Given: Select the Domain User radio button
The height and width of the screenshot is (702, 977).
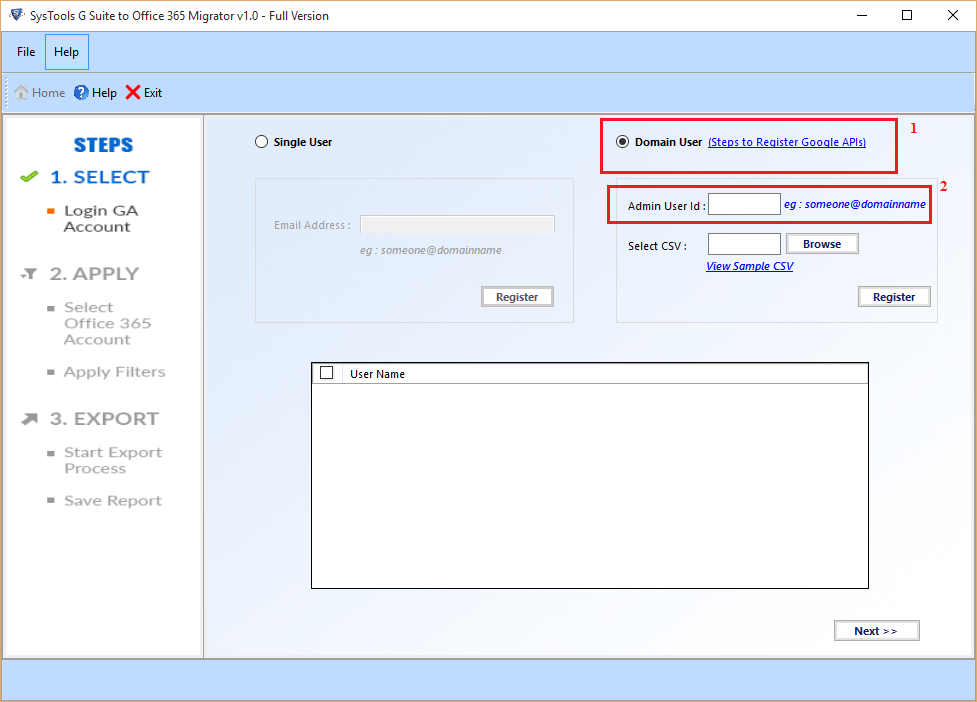Looking at the screenshot, I should pos(622,142).
